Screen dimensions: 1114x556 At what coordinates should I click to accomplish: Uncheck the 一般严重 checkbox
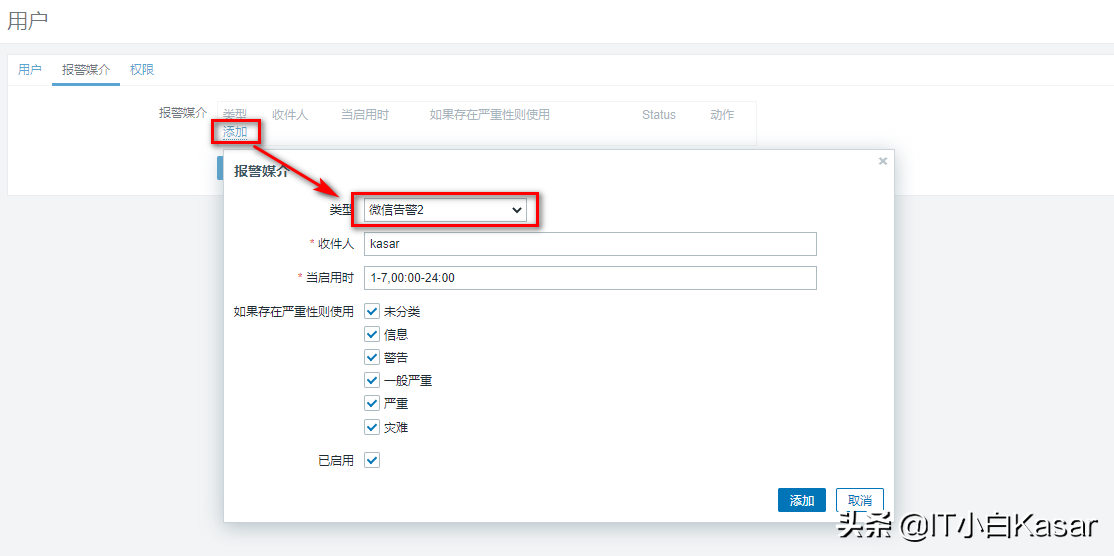click(x=372, y=381)
